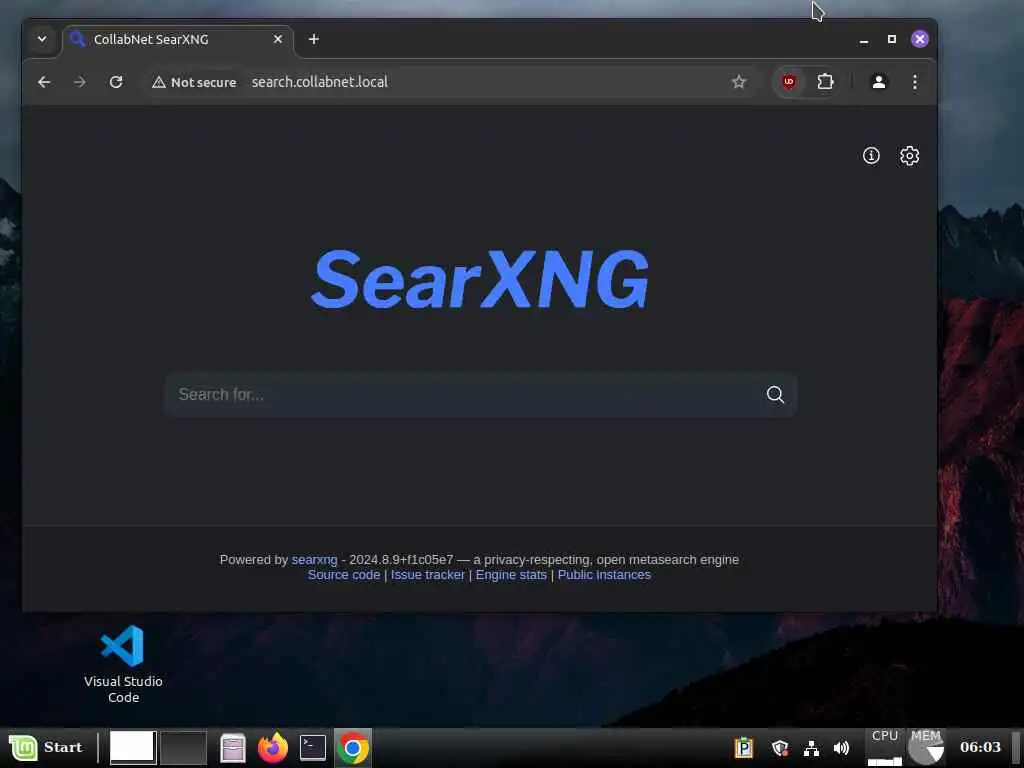Open a new browser tab
The image size is (1024, 768).
(313, 39)
